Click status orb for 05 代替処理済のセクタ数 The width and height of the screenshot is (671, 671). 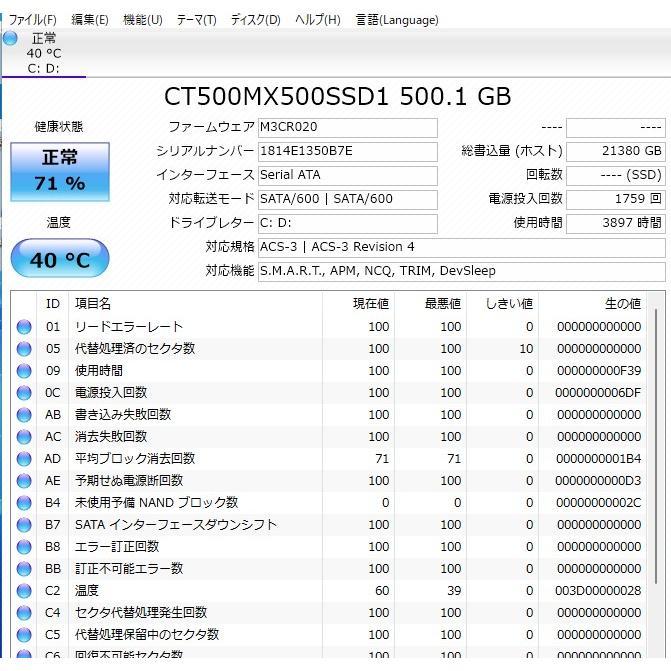[24, 349]
